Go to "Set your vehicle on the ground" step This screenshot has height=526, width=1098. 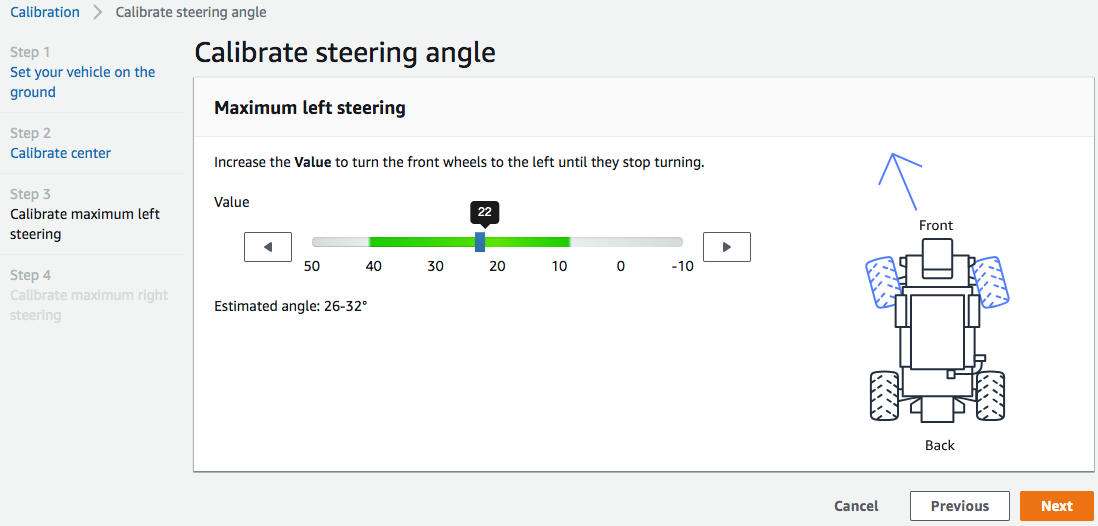[x=82, y=82]
